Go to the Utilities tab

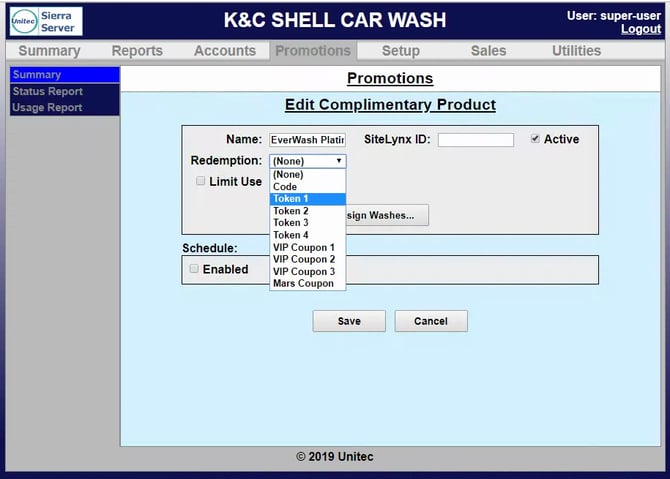(x=576, y=51)
